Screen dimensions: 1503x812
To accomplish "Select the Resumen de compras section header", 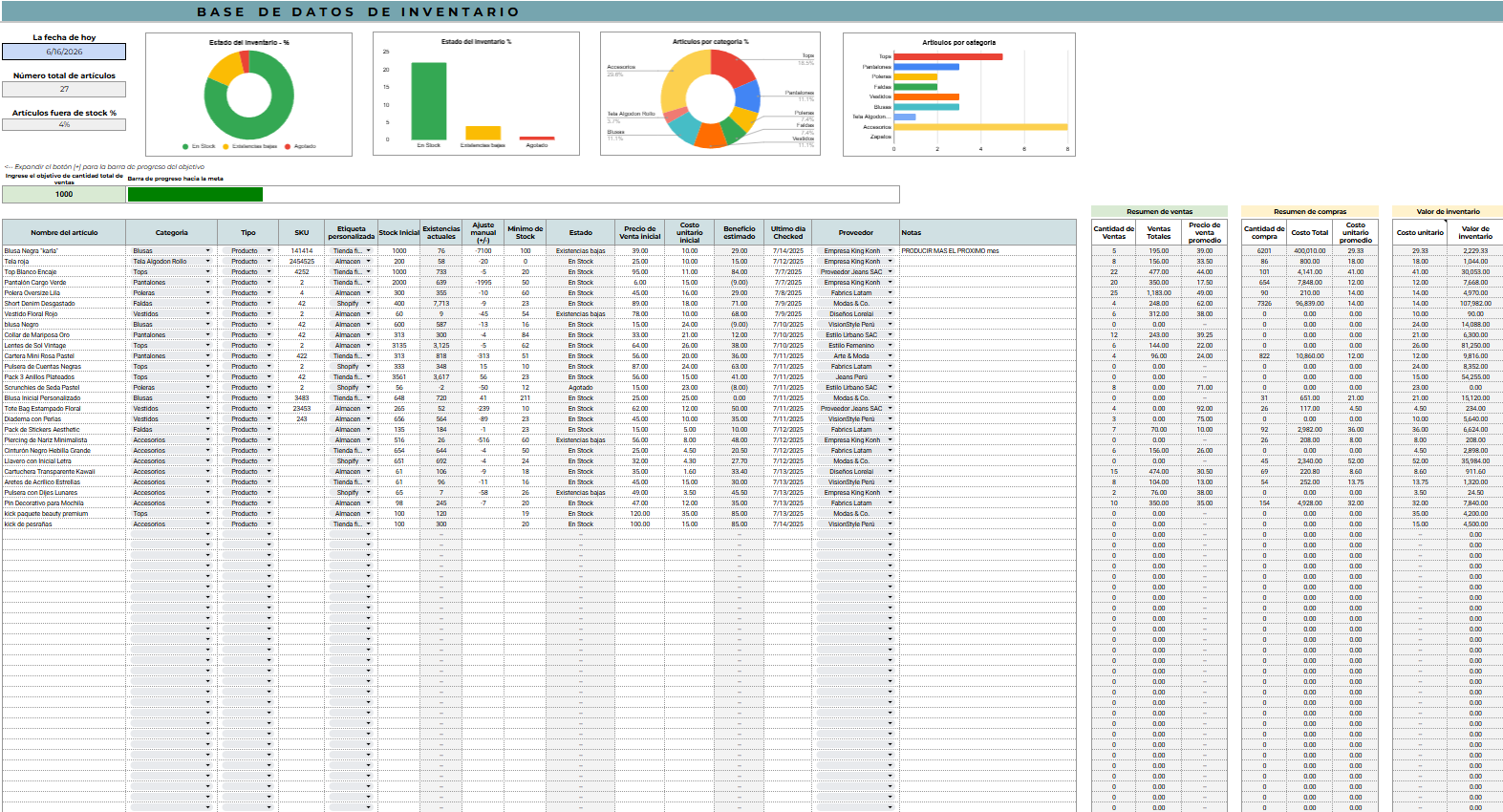I will click(x=1310, y=211).
